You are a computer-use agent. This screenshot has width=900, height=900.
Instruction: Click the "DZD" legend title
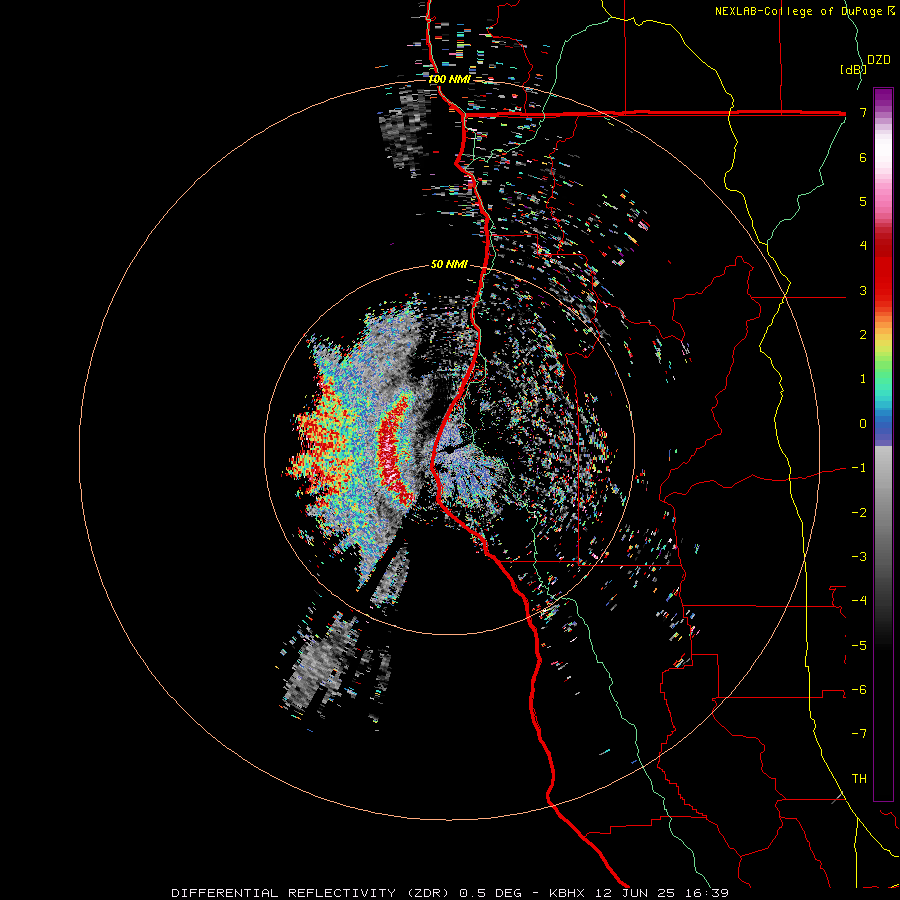coord(879,60)
